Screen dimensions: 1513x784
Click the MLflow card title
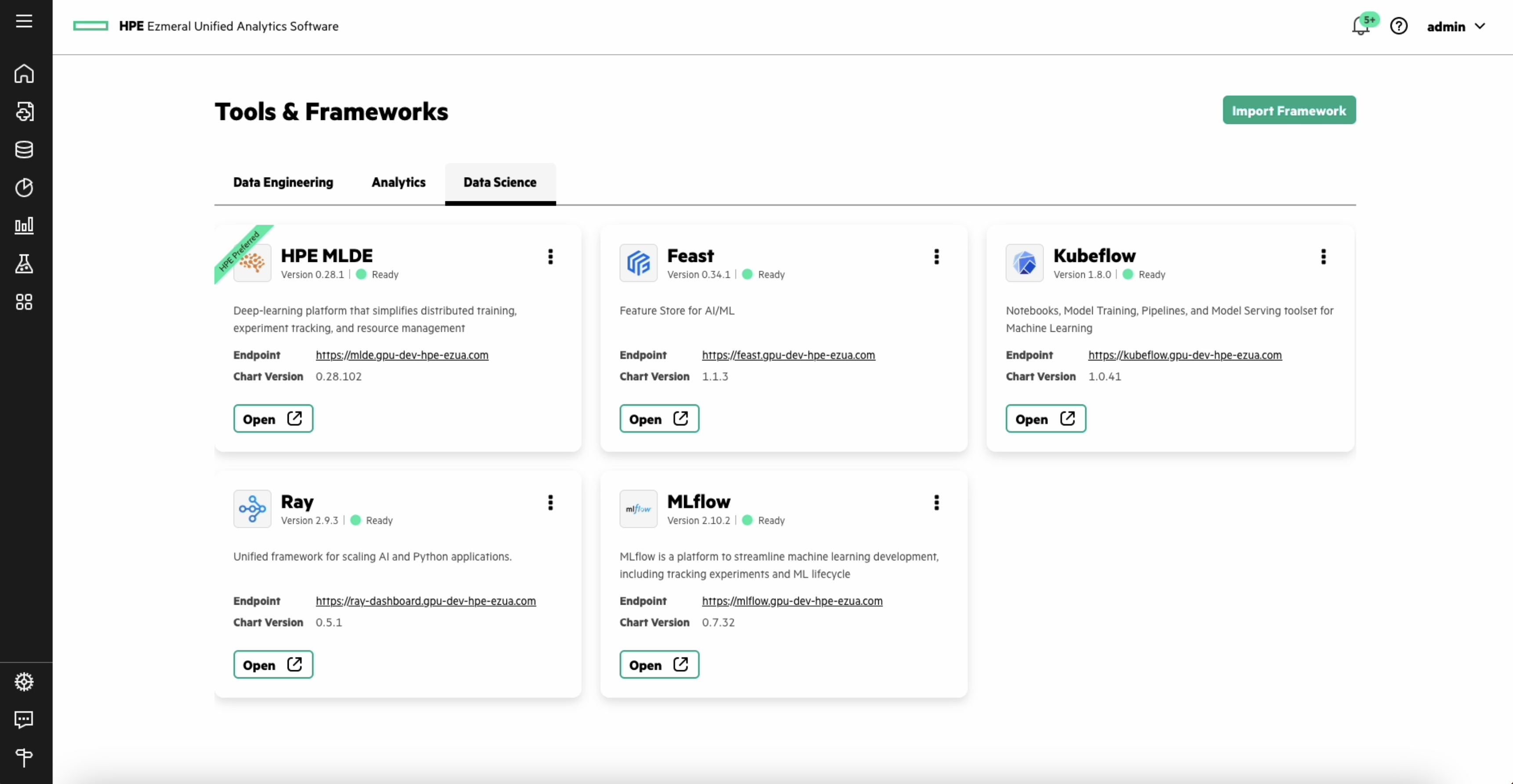pyautogui.click(x=698, y=502)
